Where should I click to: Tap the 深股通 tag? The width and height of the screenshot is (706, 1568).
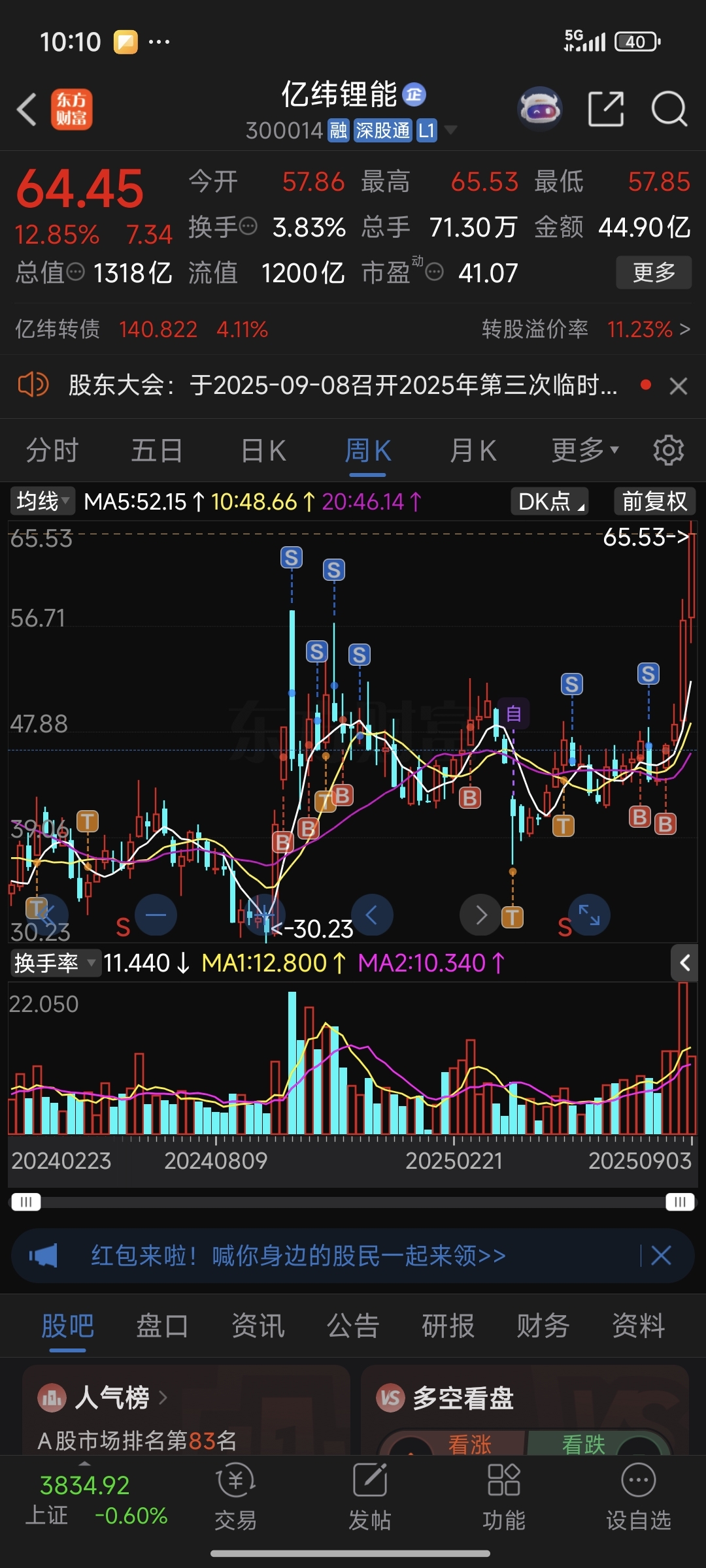[383, 131]
